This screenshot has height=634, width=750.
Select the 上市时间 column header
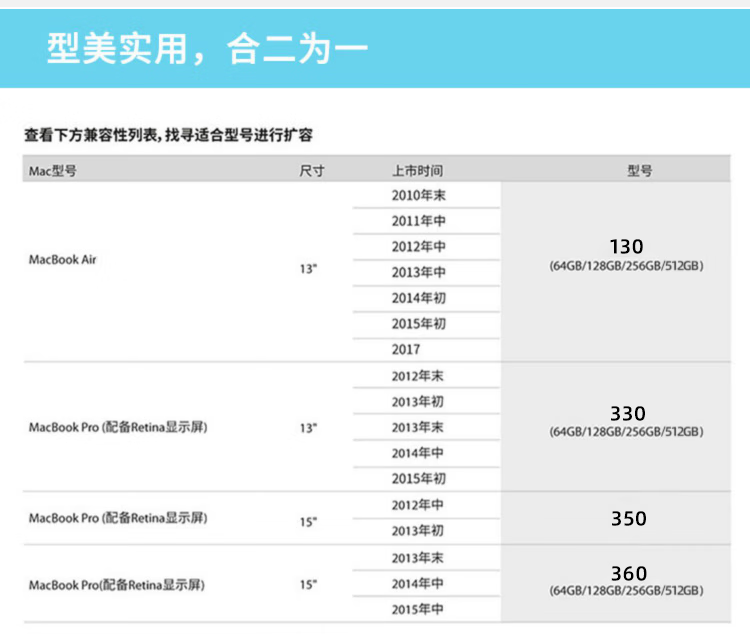coord(417,170)
